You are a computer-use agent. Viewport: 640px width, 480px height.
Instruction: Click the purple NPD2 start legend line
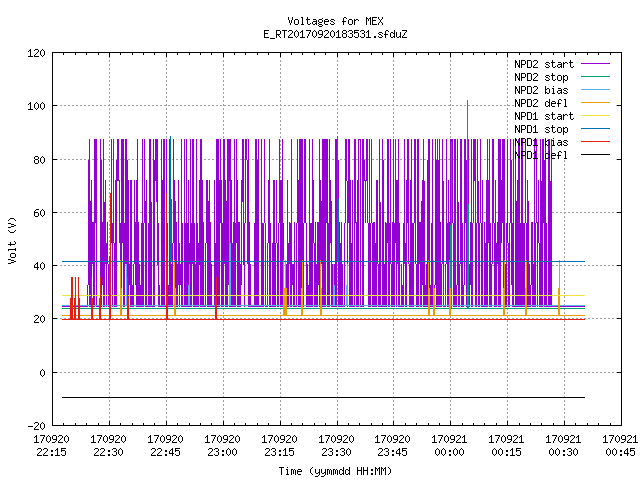pyautogui.click(x=596, y=64)
